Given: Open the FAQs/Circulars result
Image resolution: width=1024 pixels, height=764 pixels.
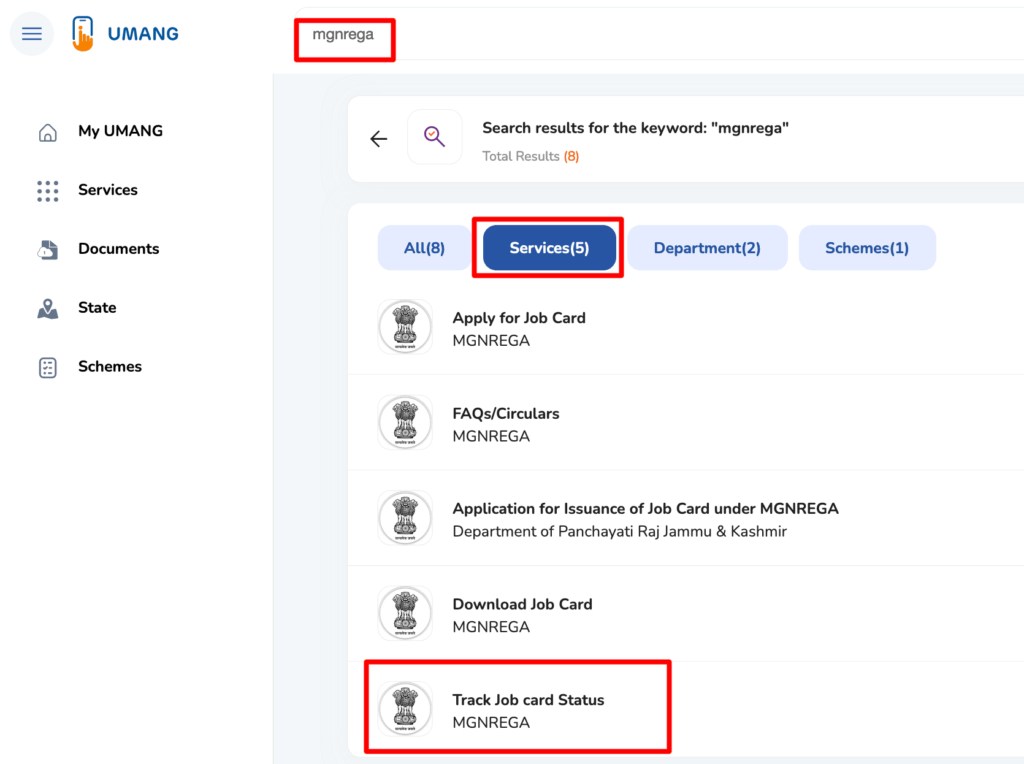Looking at the screenshot, I should (x=505, y=414).
